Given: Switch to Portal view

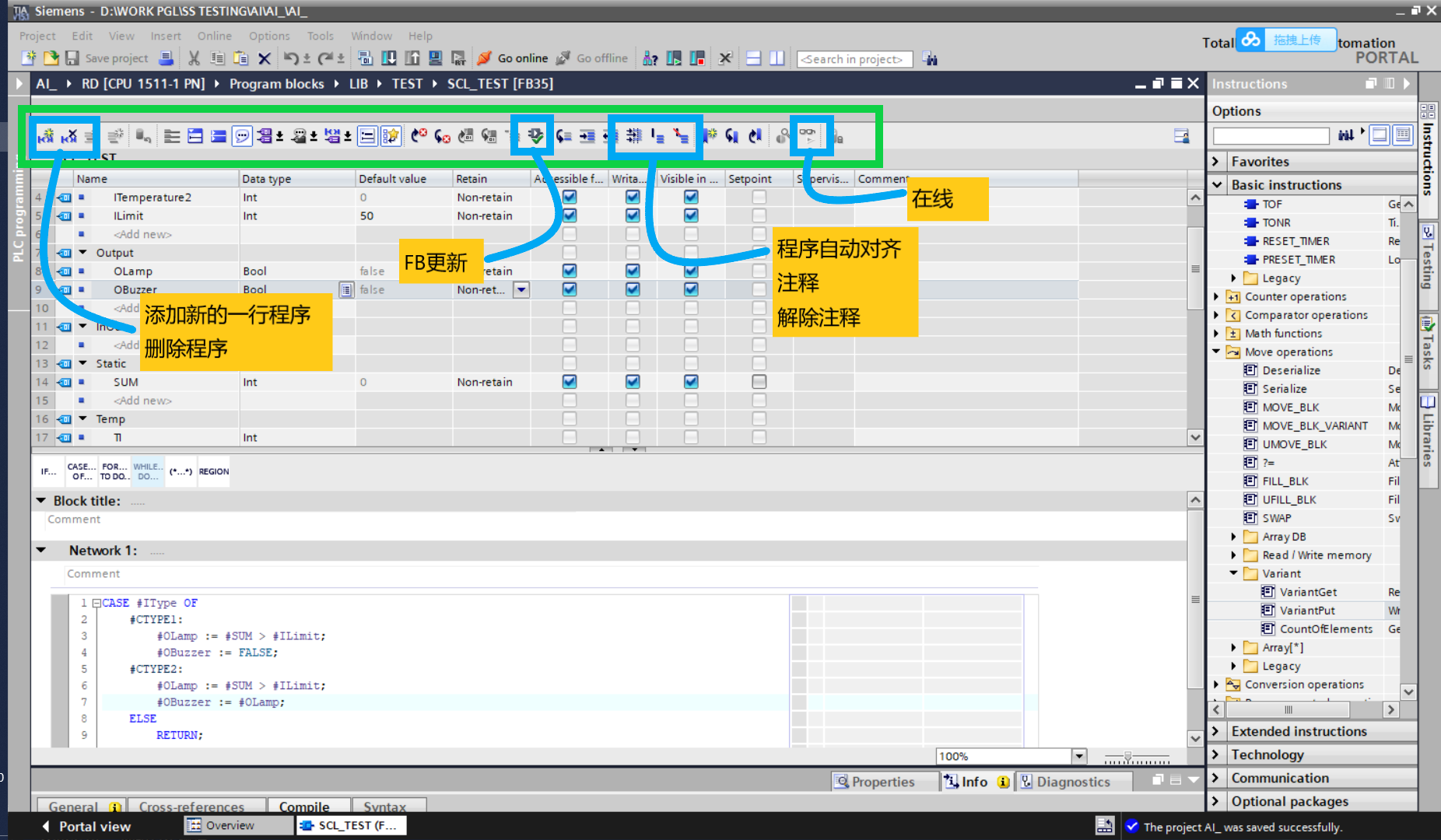Looking at the screenshot, I should pyautogui.click(x=86, y=826).
